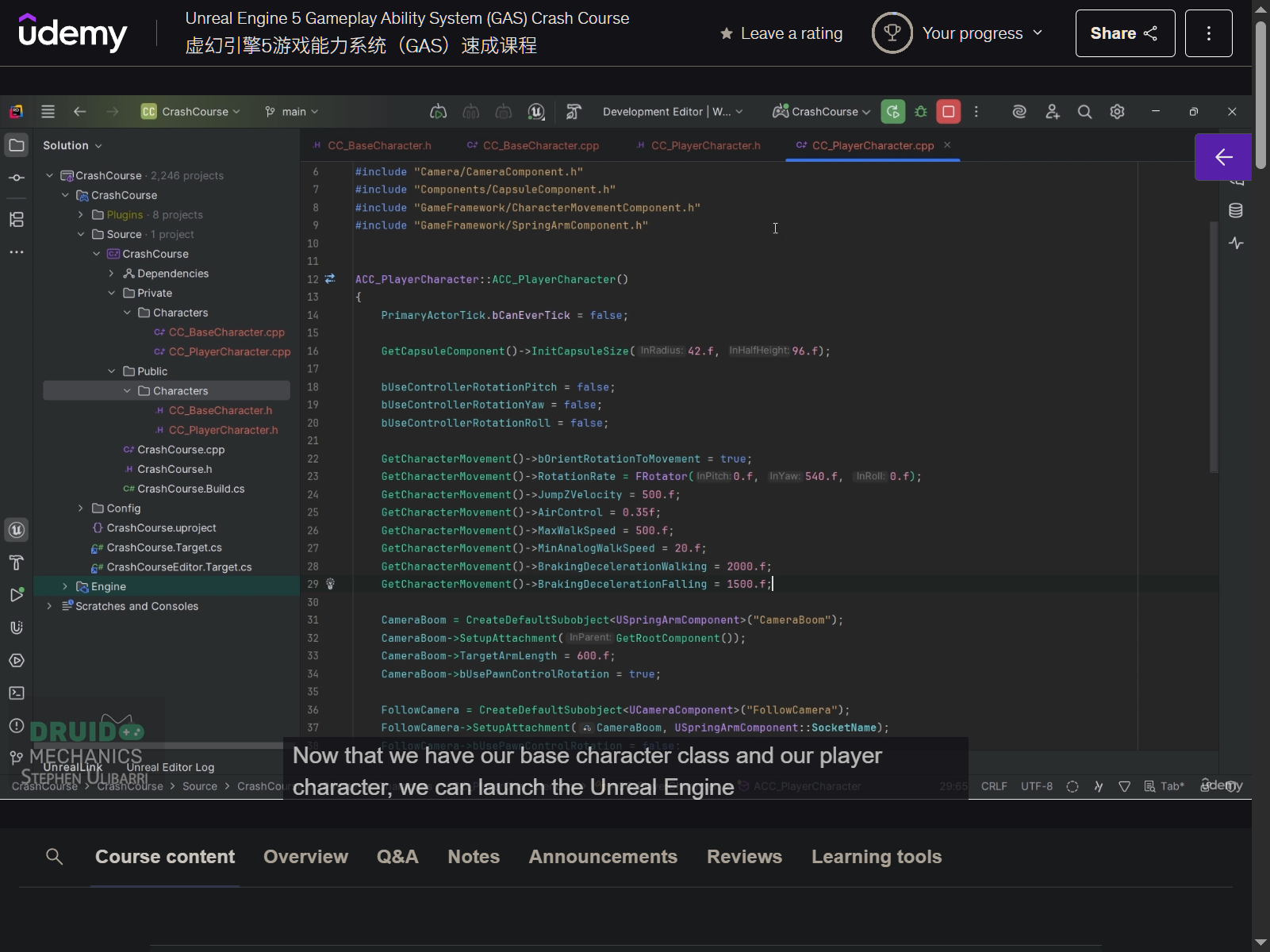Show more tool windows ellipsis

tap(17, 252)
